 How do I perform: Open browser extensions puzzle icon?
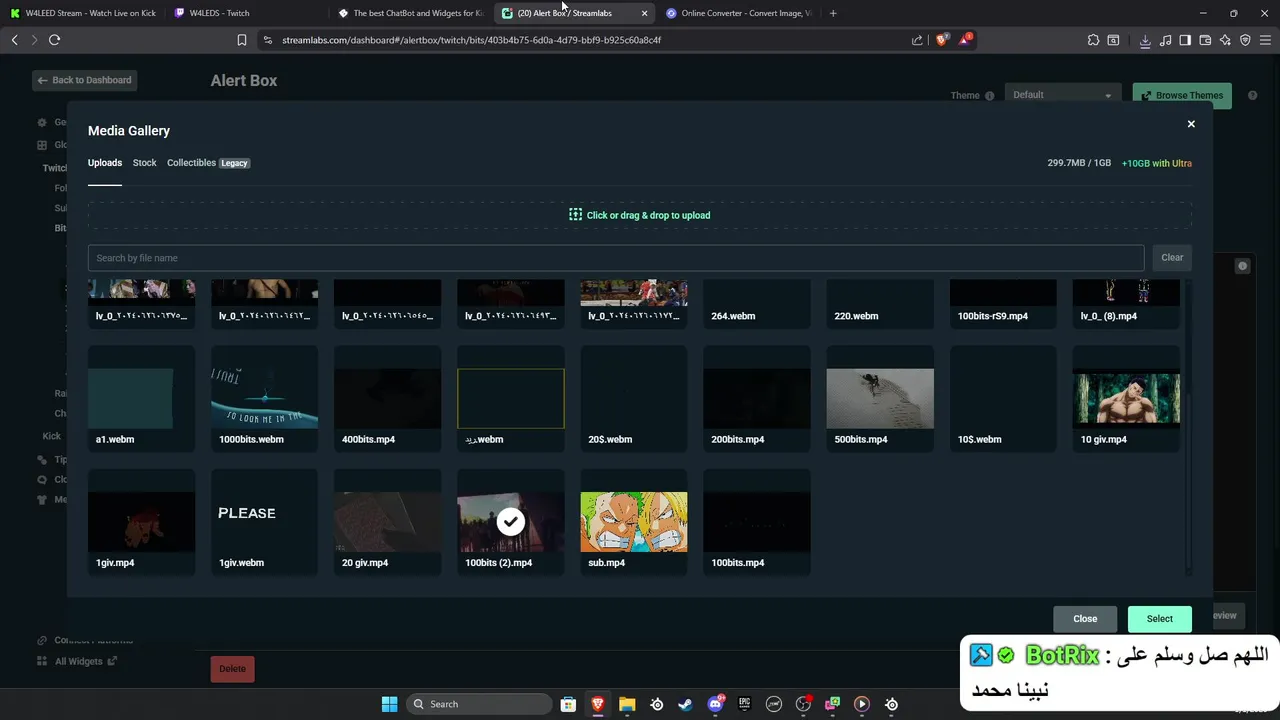(1093, 40)
